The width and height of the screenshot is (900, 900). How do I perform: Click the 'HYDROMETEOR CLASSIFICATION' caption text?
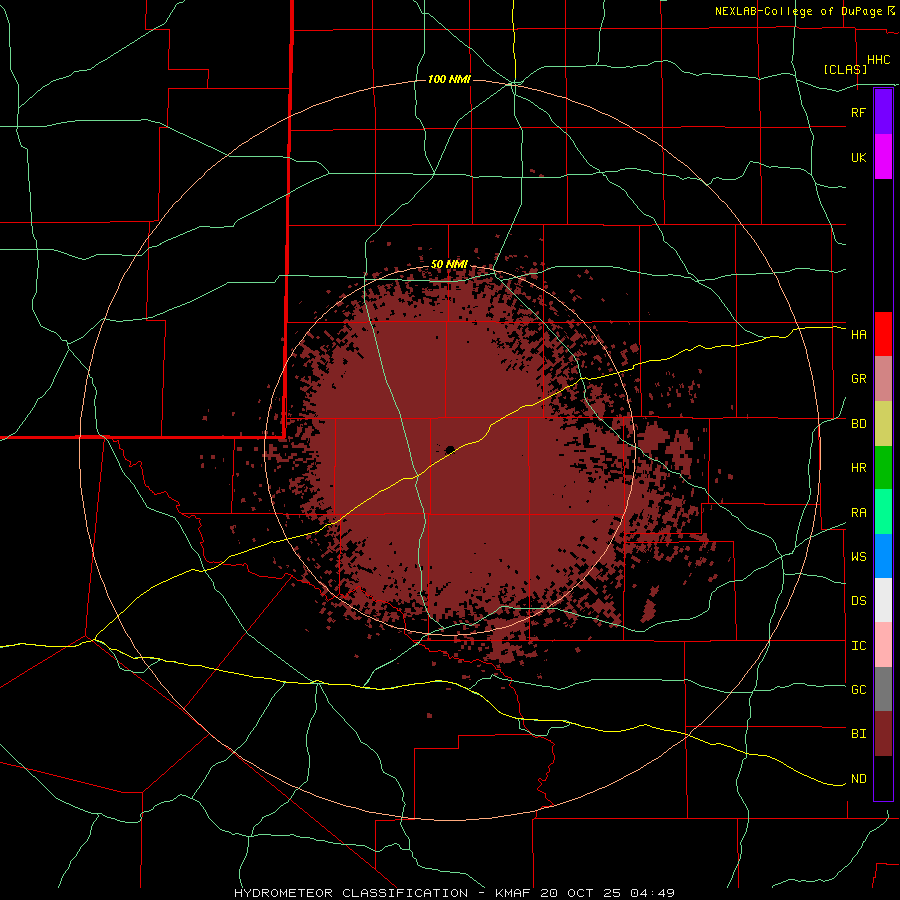pos(351,893)
